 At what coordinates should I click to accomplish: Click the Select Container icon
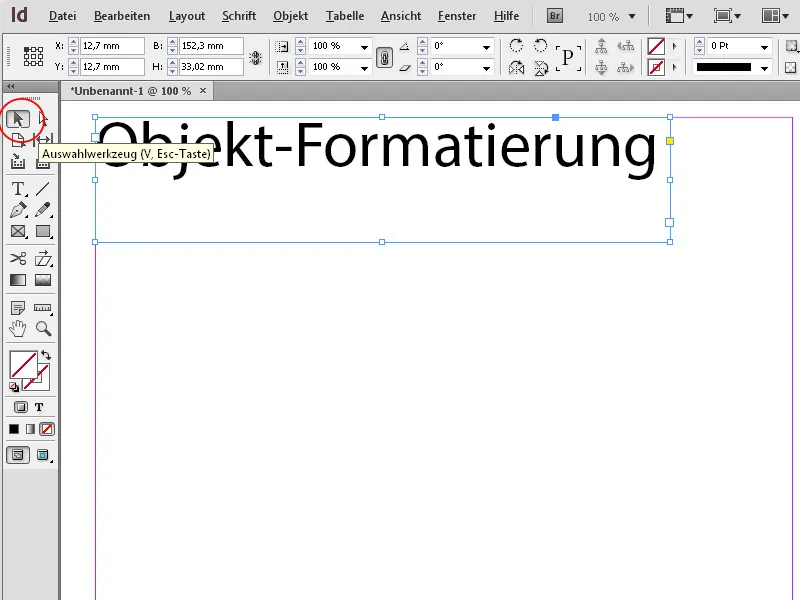coord(601,45)
